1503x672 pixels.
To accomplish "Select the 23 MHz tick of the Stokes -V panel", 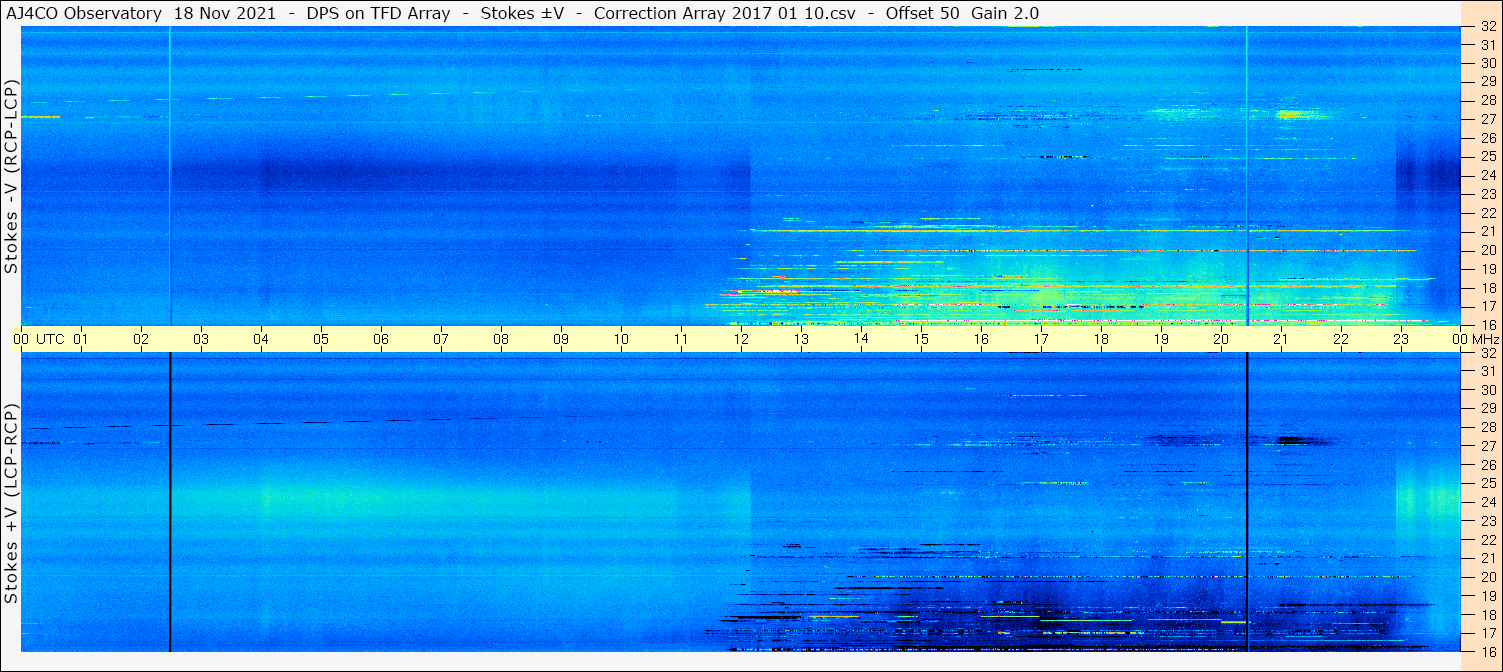I will (x=1488, y=194).
